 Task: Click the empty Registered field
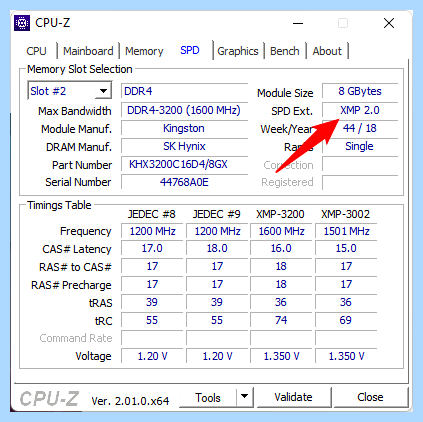[x=360, y=182]
